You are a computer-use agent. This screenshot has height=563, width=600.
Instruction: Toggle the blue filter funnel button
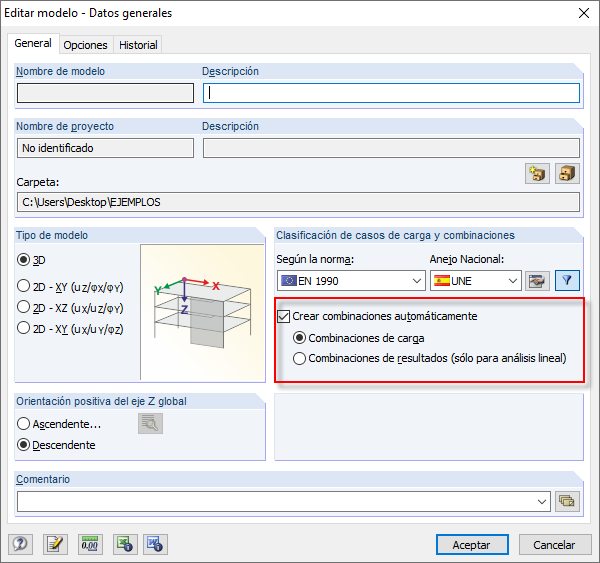pos(567,281)
